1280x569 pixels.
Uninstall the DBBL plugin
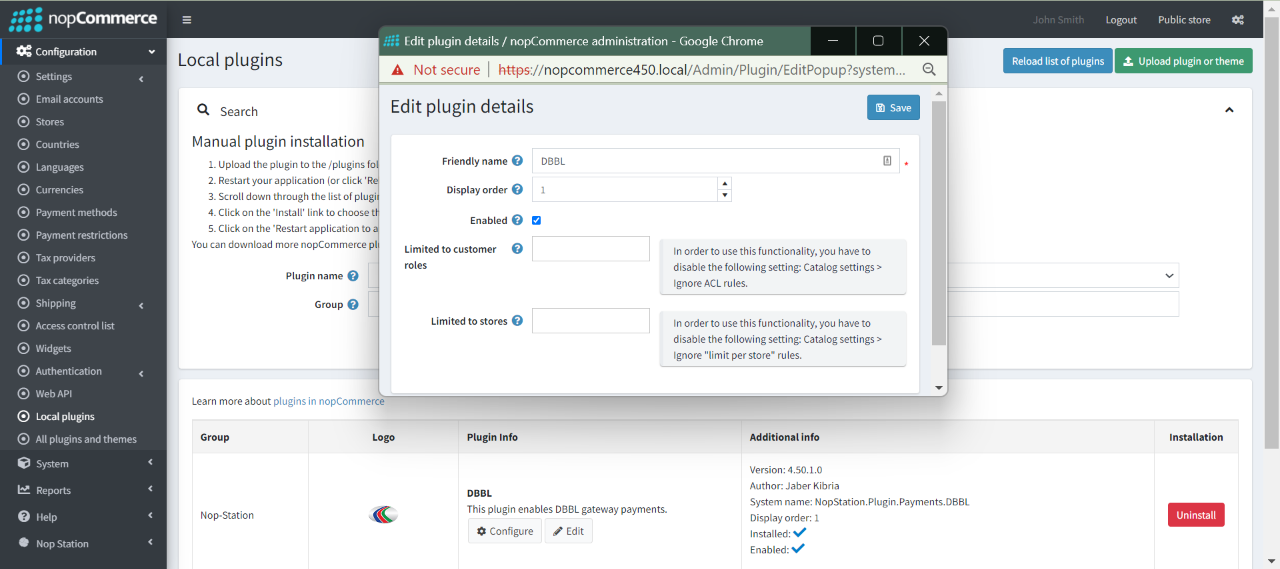coord(1196,515)
